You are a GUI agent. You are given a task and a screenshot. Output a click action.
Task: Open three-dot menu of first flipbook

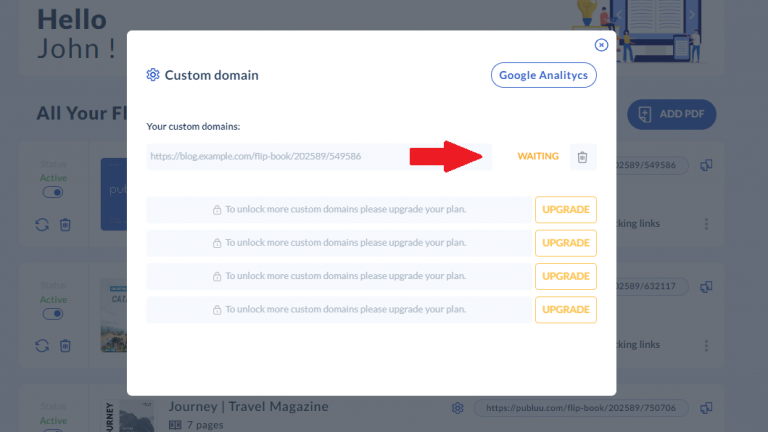point(706,224)
